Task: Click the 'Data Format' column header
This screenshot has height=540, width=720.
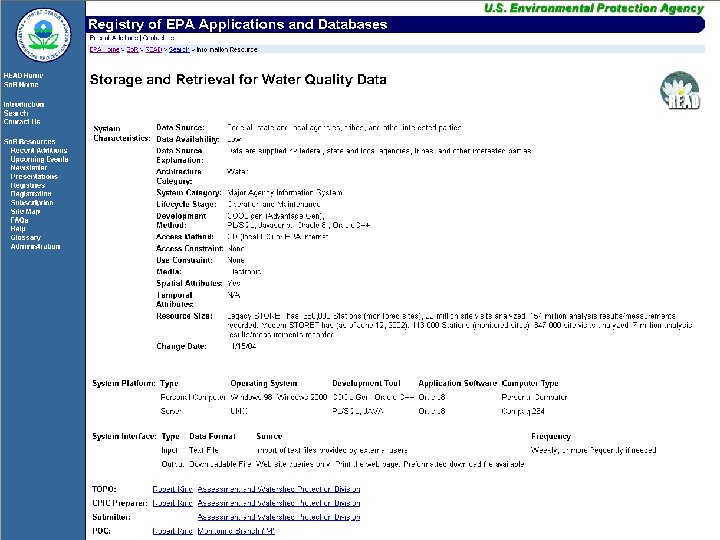Action: click(213, 436)
